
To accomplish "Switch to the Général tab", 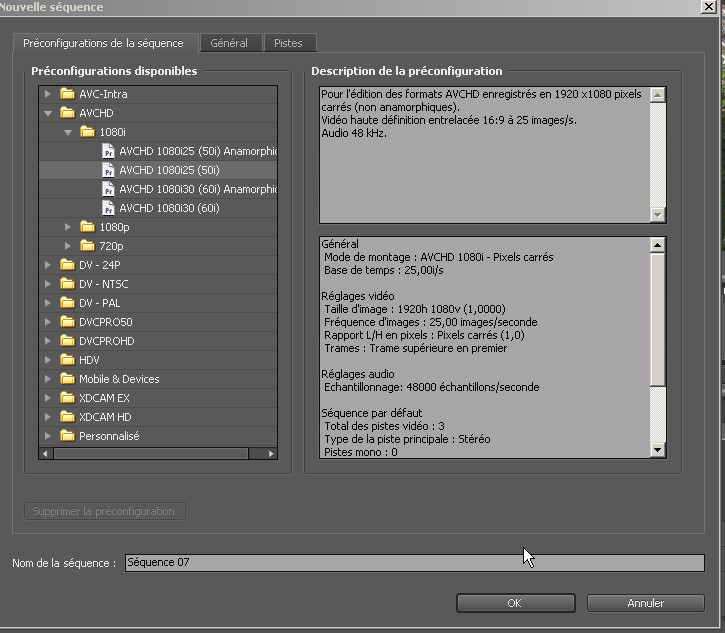I will tap(229, 43).
